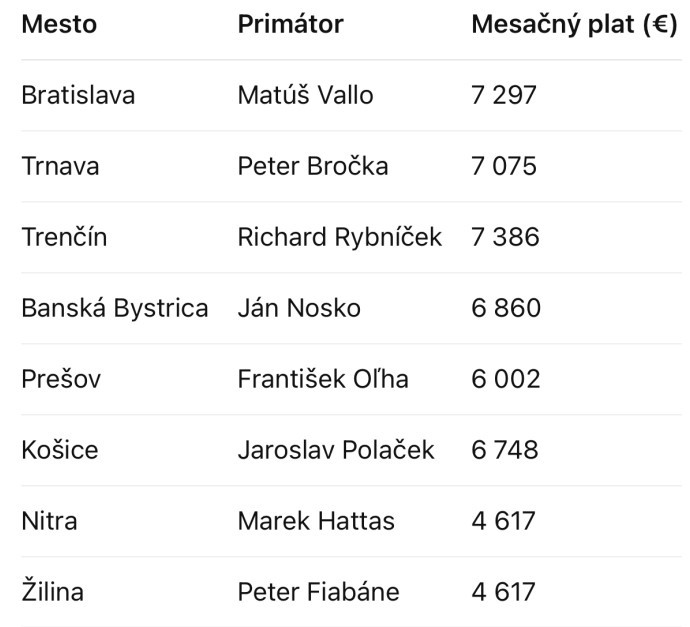Click Peter Fiabáne in Žilina row
690x627 pixels.
319,592
